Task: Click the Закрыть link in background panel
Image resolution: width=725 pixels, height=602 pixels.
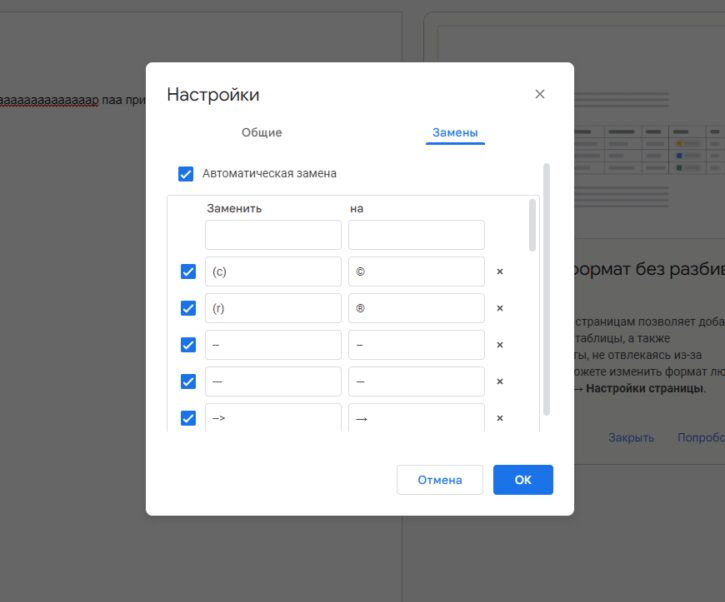Action: [631, 437]
